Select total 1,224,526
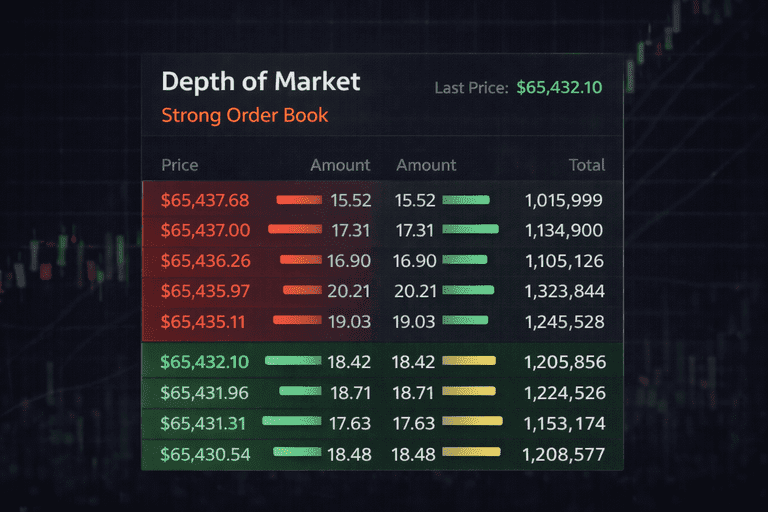 pyautogui.click(x=565, y=393)
